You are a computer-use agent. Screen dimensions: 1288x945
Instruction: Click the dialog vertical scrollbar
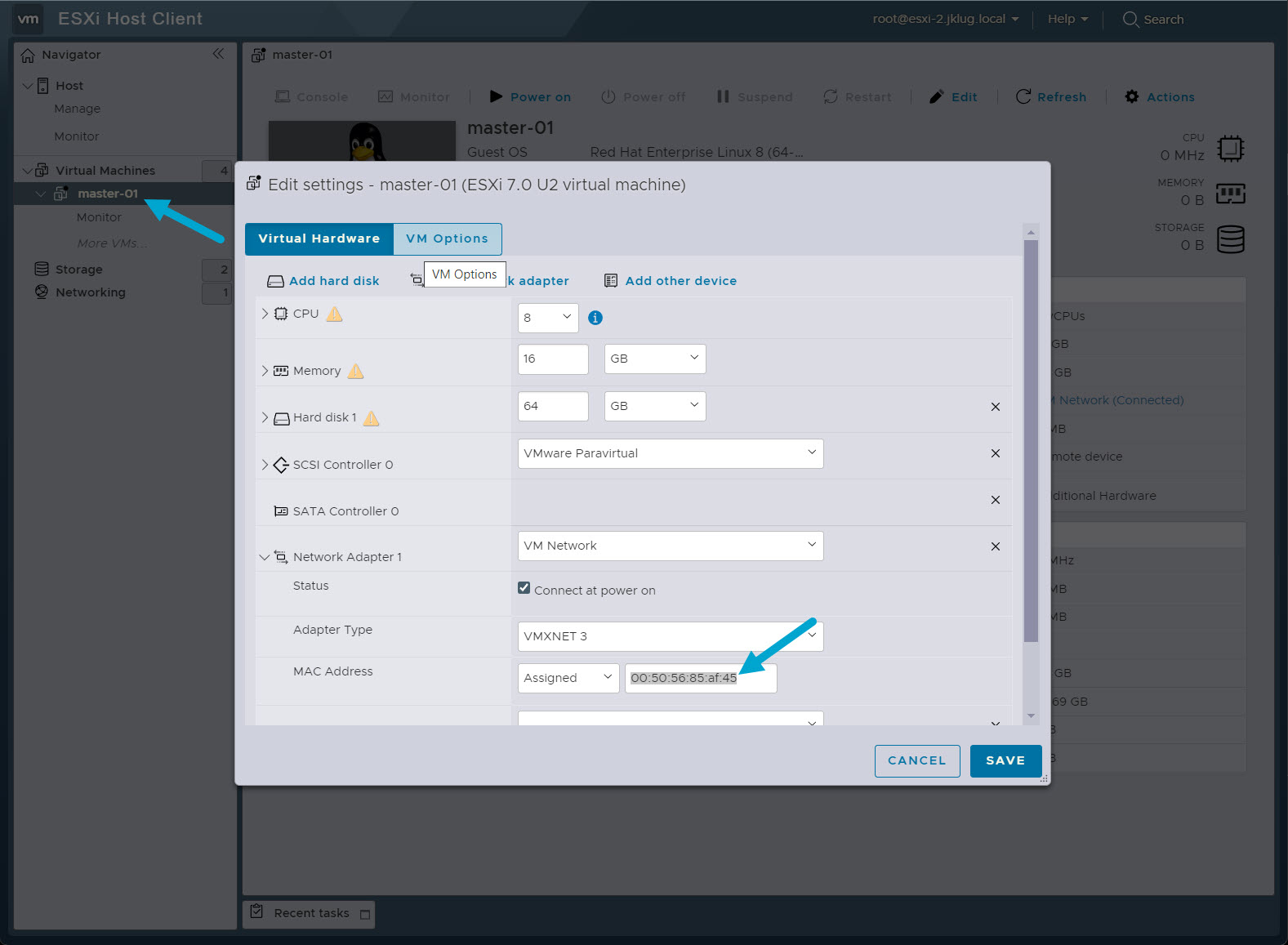(x=1031, y=441)
